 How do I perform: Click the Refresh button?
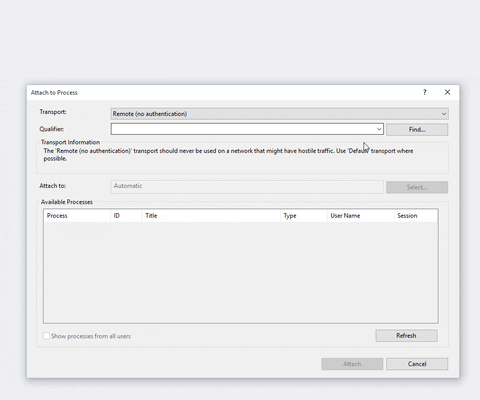[x=406, y=336]
